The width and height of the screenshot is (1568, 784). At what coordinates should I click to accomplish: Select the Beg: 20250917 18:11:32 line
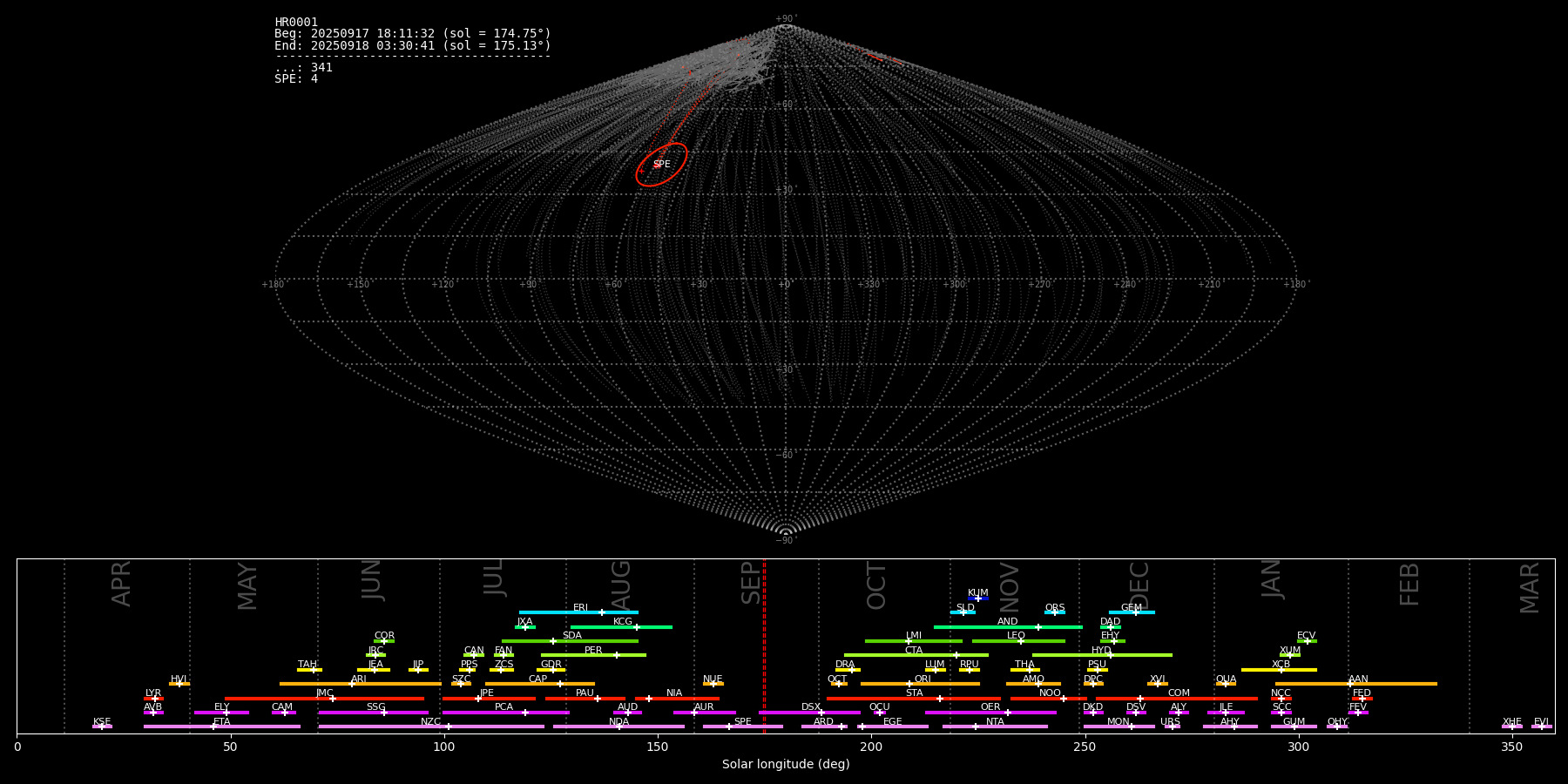(413, 34)
